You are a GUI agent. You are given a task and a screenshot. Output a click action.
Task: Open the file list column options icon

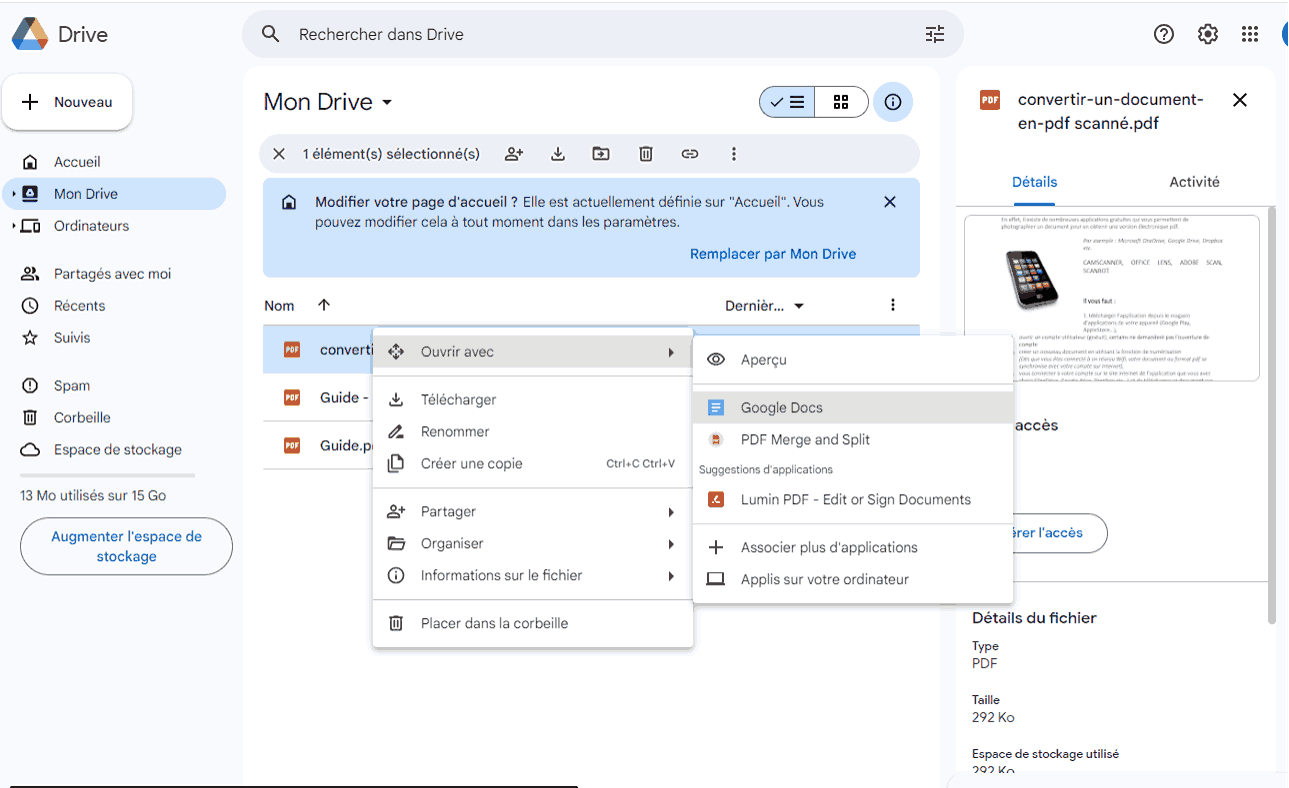[893, 305]
